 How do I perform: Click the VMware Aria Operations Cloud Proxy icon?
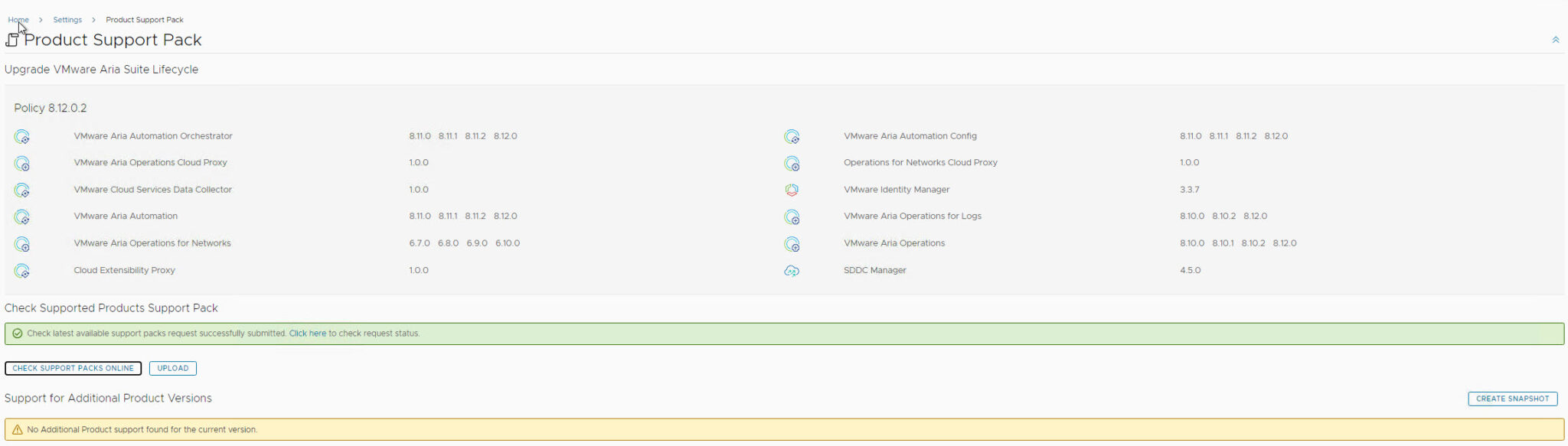click(x=22, y=164)
